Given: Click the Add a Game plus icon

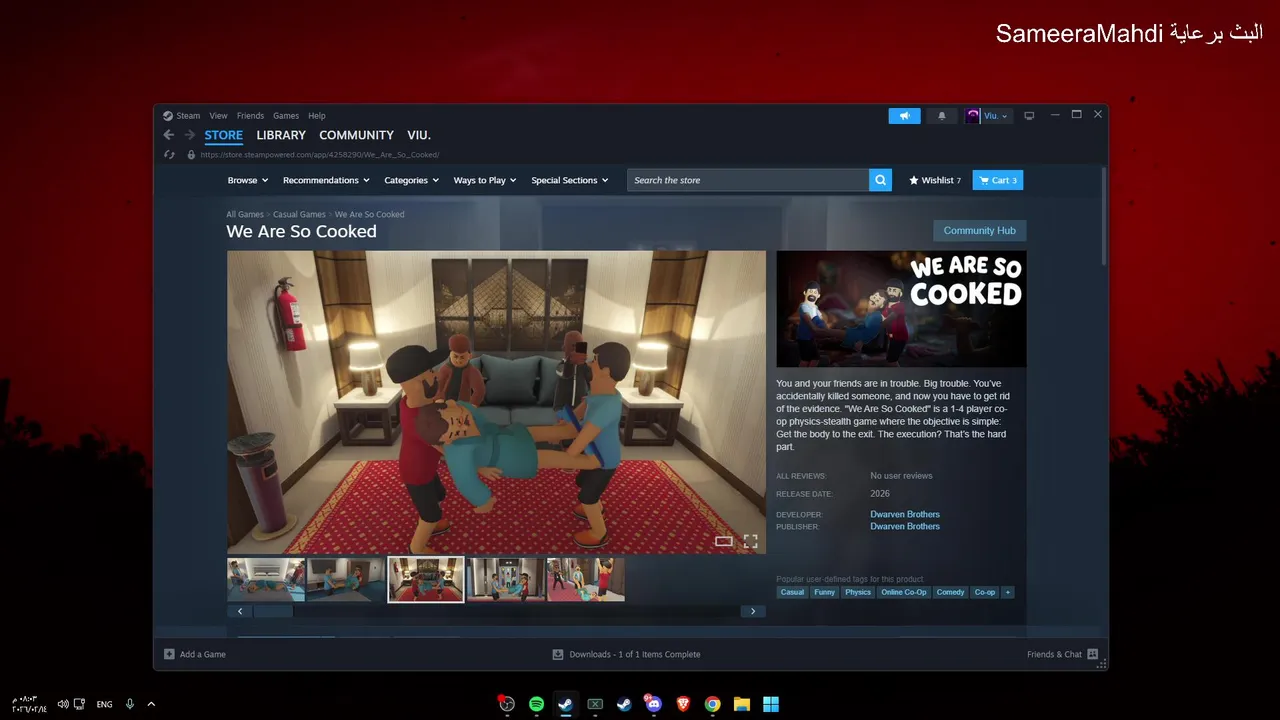Looking at the screenshot, I should [169, 654].
